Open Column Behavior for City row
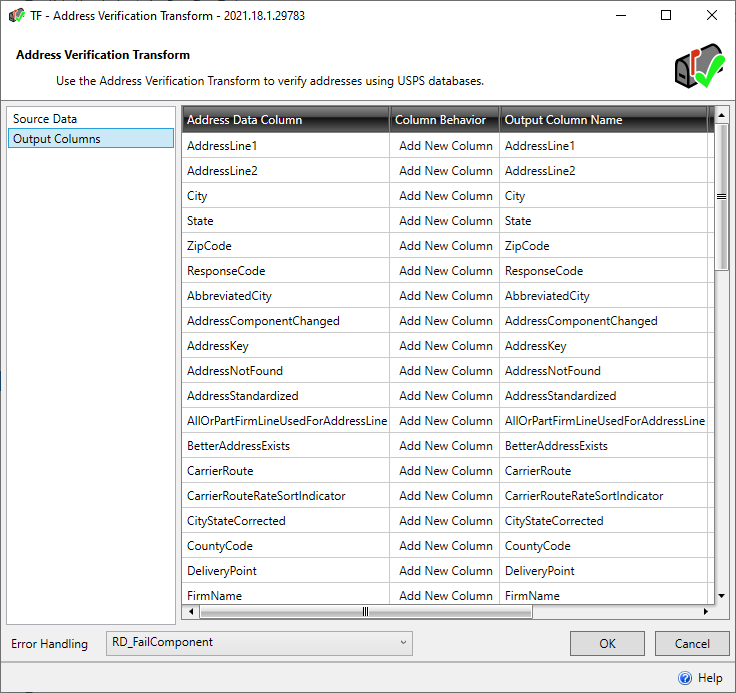The height and width of the screenshot is (693, 736). [445, 195]
